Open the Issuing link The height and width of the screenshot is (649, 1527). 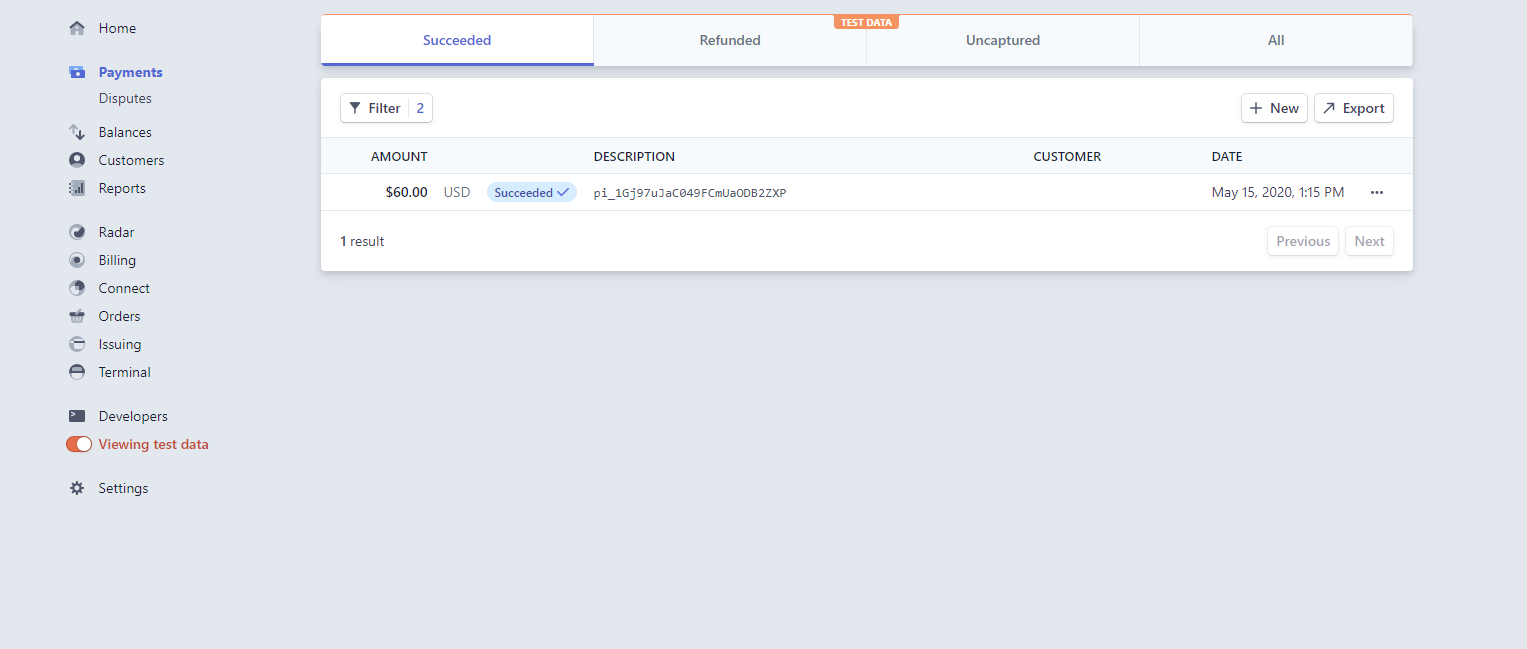(120, 344)
